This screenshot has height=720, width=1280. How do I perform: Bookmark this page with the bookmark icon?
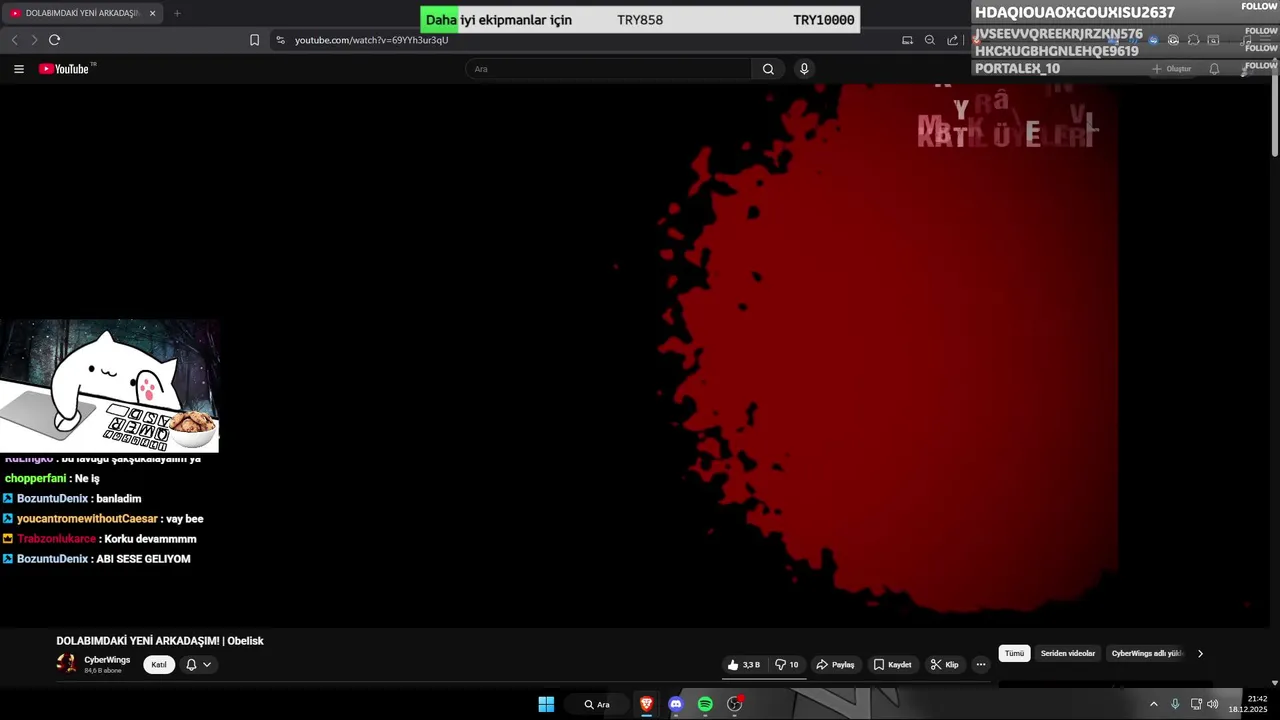point(254,40)
